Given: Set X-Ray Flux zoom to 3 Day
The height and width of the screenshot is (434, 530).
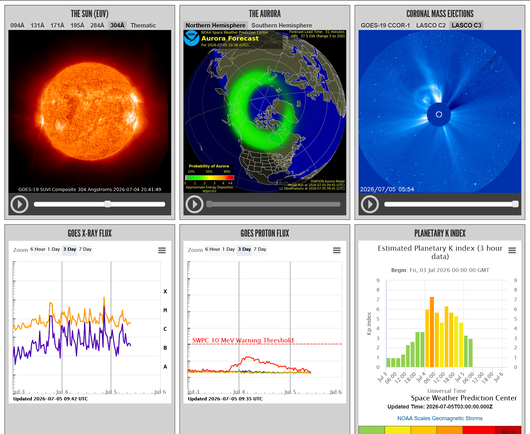Looking at the screenshot, I should tap(70, 249).
